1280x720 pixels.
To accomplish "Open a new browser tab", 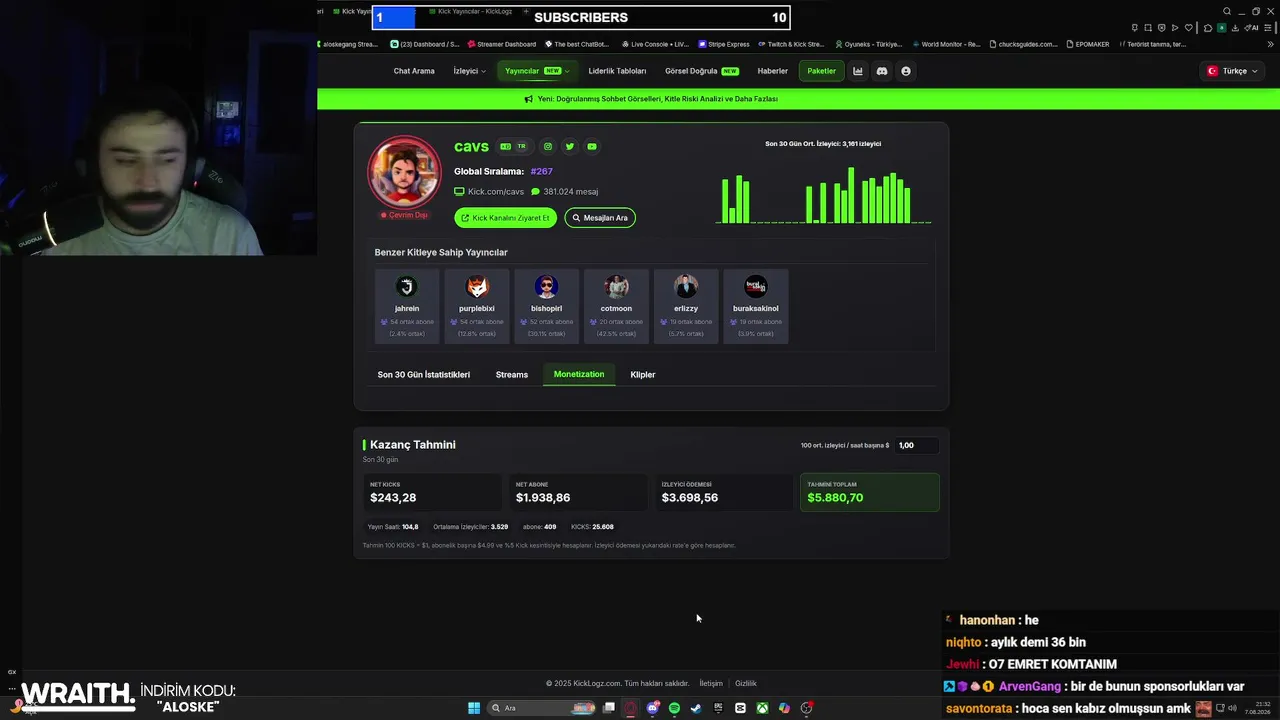I will coord(526,11).
